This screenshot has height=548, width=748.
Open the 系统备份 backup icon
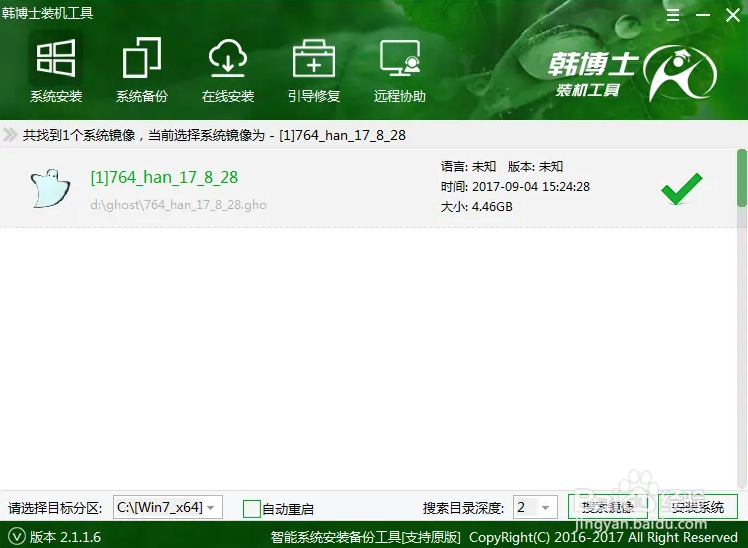click(x=142, y=58)
